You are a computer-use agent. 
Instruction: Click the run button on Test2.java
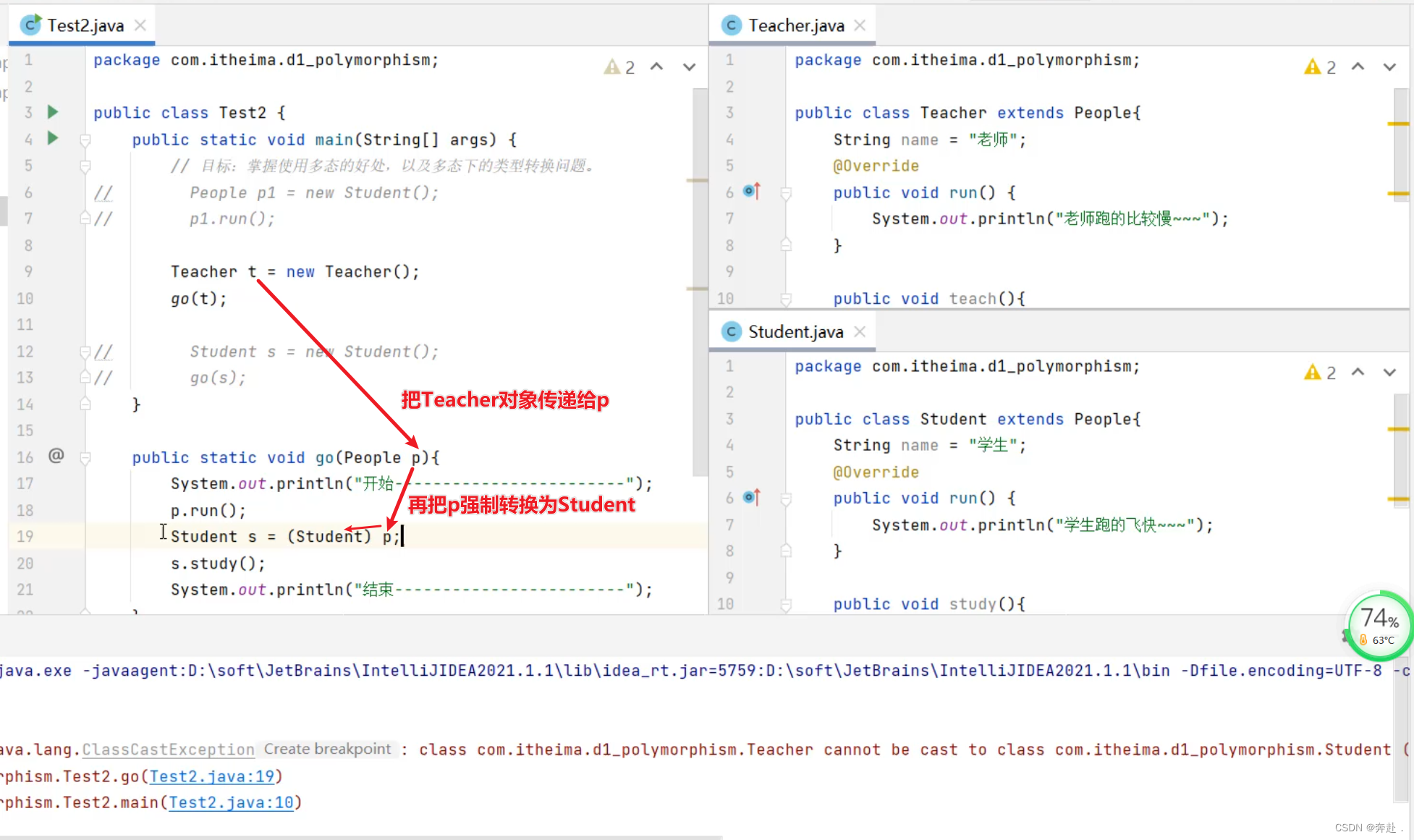(55, 112)
